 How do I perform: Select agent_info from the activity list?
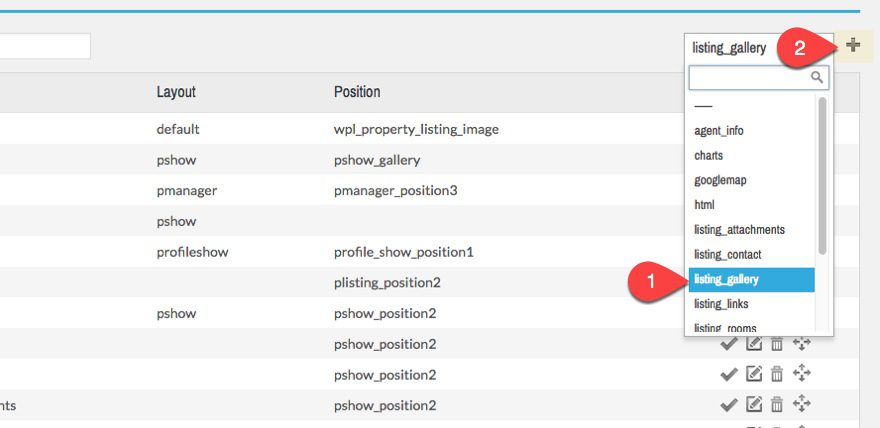719,131
